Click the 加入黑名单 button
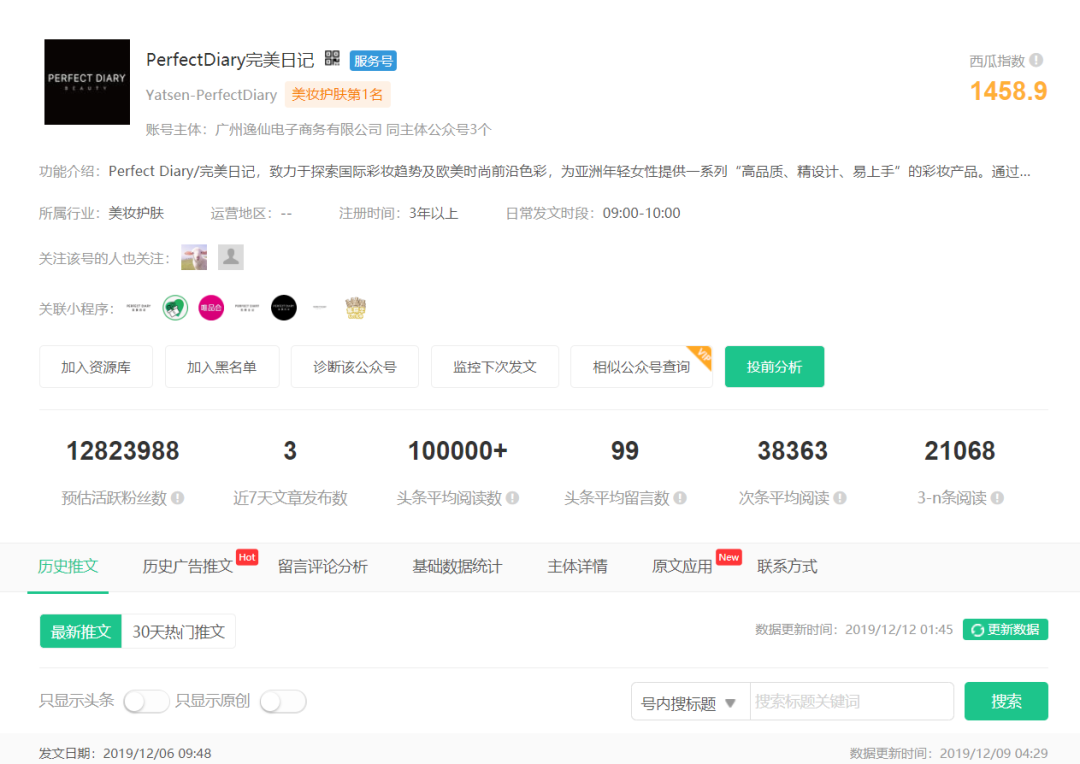1080x764 pixels. [222, 366]
